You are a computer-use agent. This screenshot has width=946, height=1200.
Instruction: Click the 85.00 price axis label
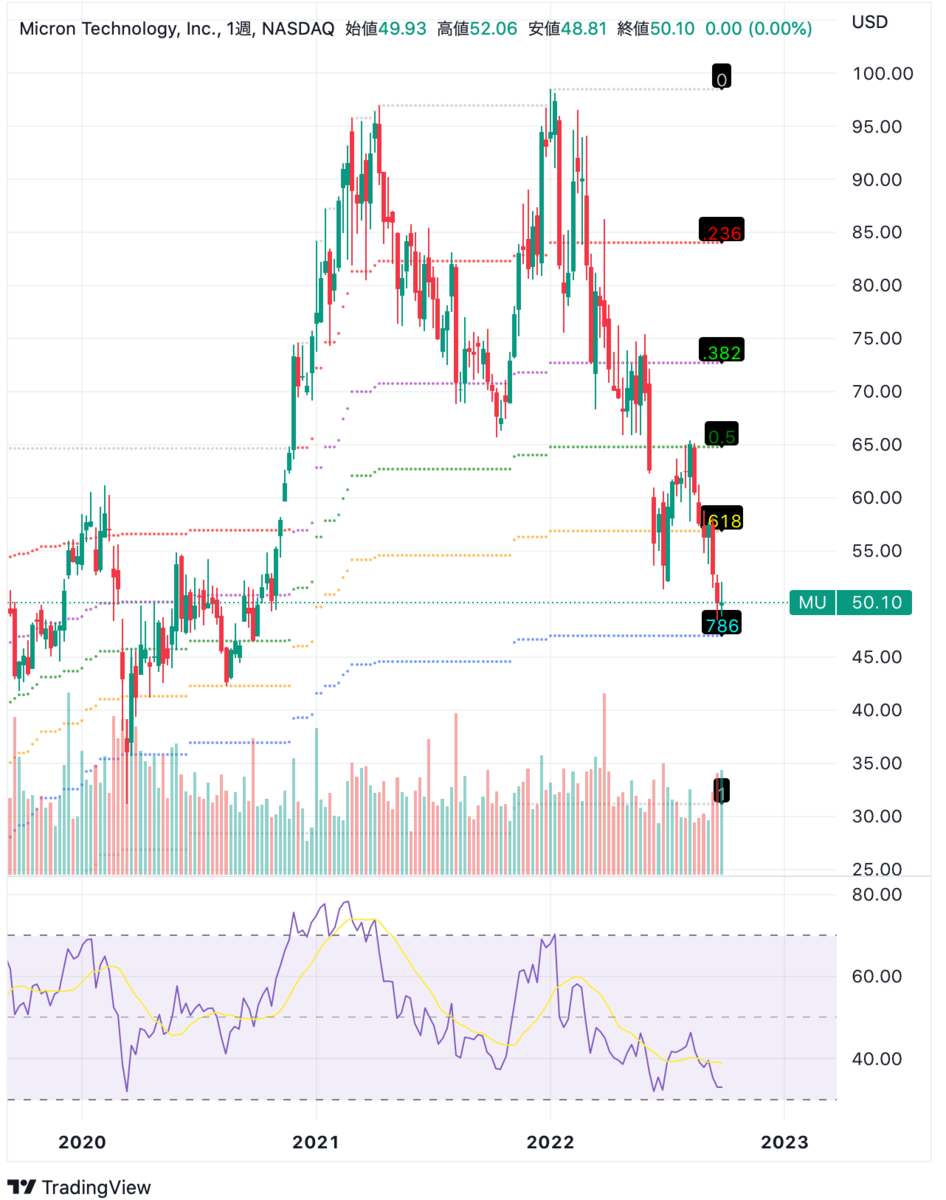(x=877, y=233)
